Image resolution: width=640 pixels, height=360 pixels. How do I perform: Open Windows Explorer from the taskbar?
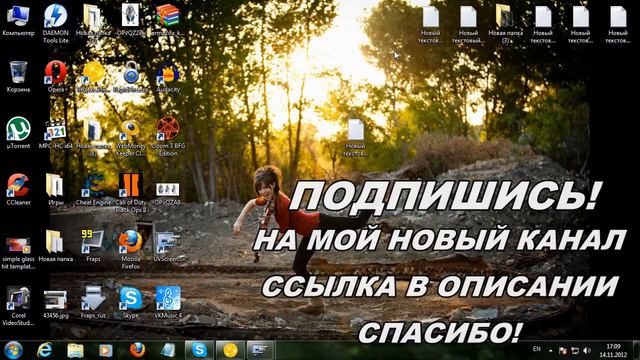pyautogui.click(x=76, y=350)
